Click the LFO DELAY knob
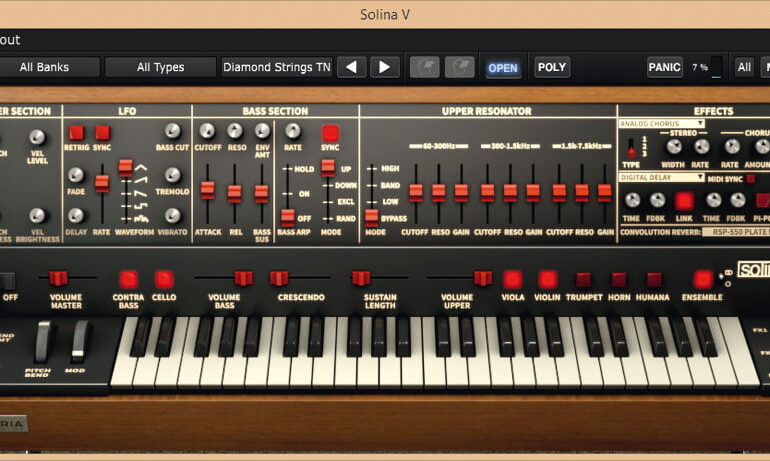The width and height of the screenshot is (770, 461). pyautogui.click(x=76, y=215)
